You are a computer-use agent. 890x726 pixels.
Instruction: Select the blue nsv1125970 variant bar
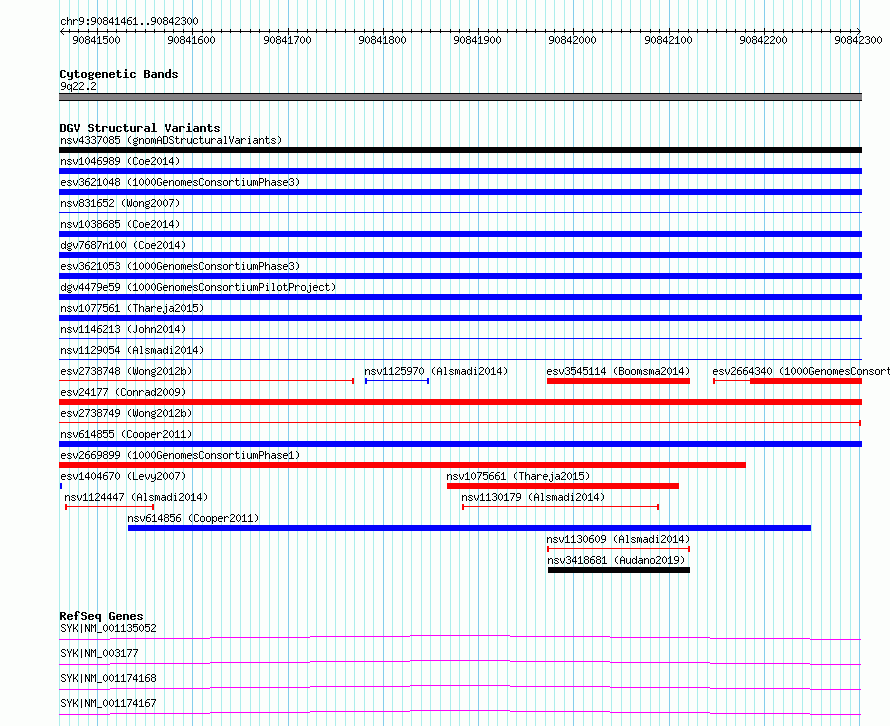[x=397, y=381]
